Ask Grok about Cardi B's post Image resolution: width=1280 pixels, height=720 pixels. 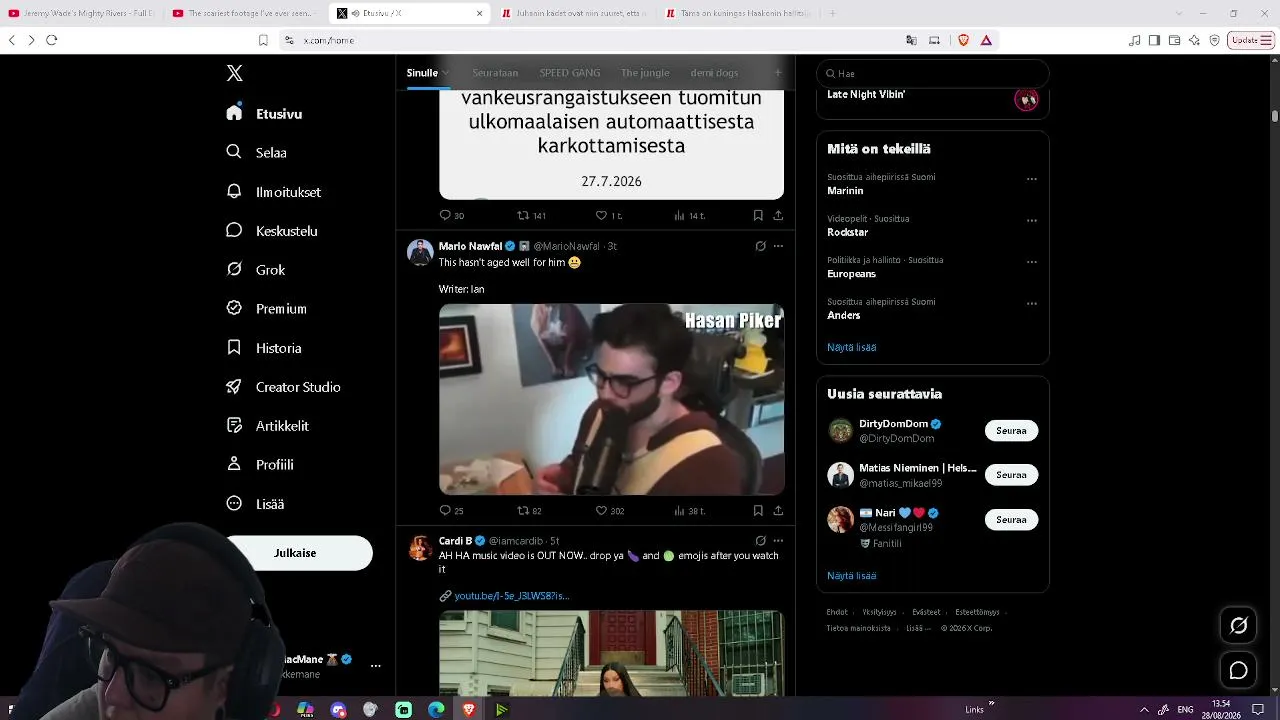(x=760, y=541)
